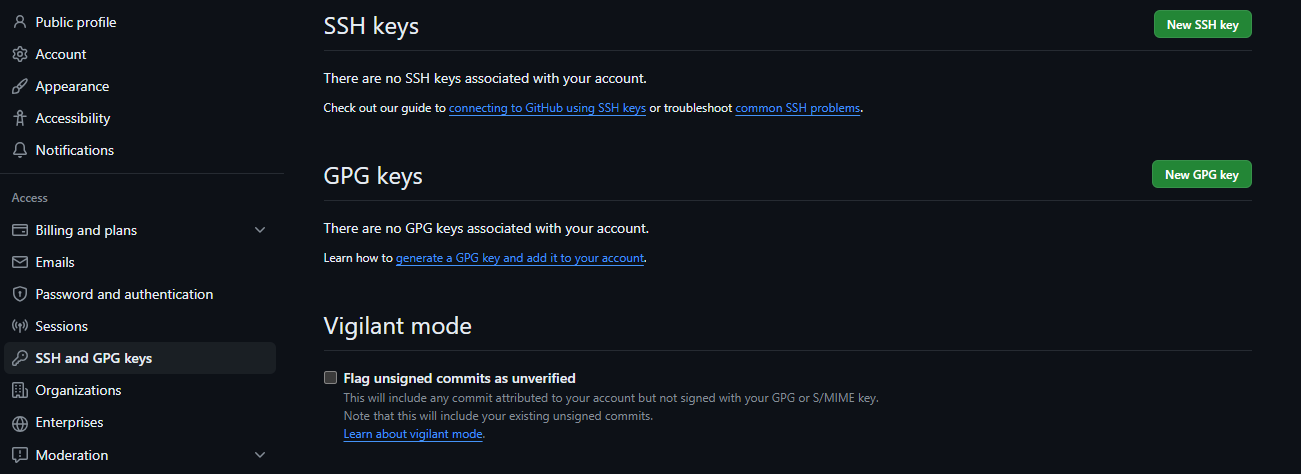Click the Account gear icon

click(19, 54)
